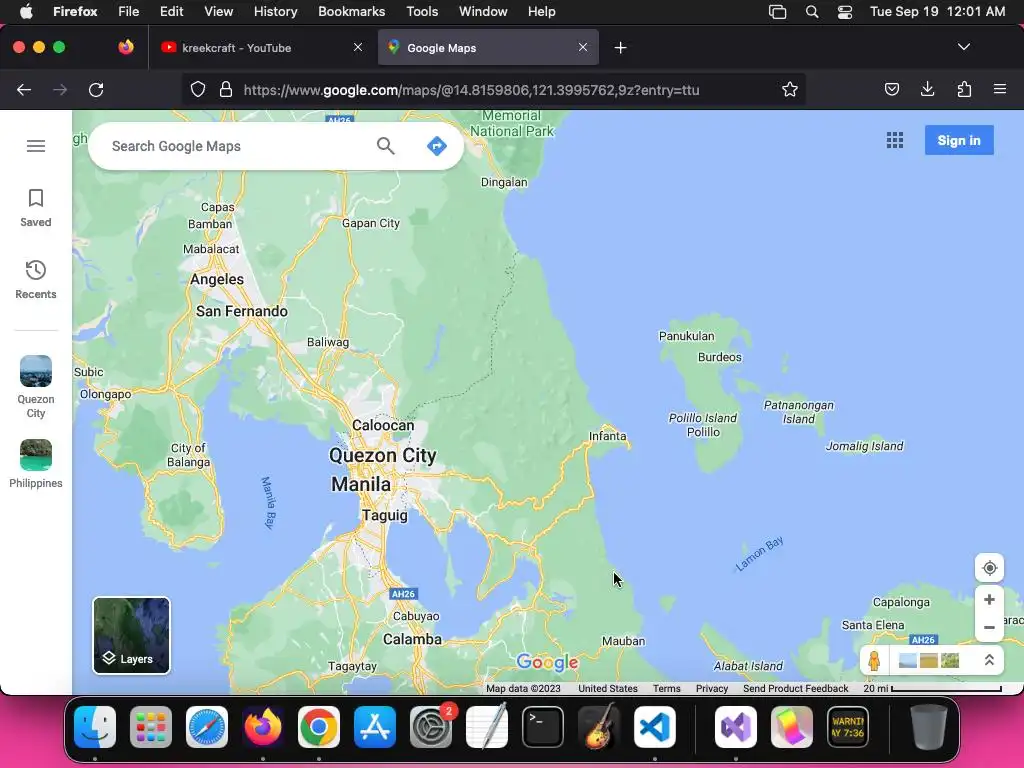Screen dimensions: 1024x768
Task: Click the Sign in button
Action: tap(959, 140)
